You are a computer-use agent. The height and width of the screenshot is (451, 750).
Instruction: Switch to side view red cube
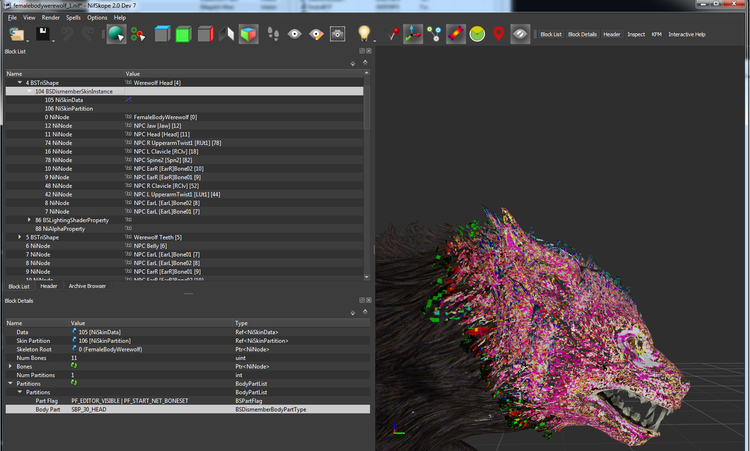205,34
